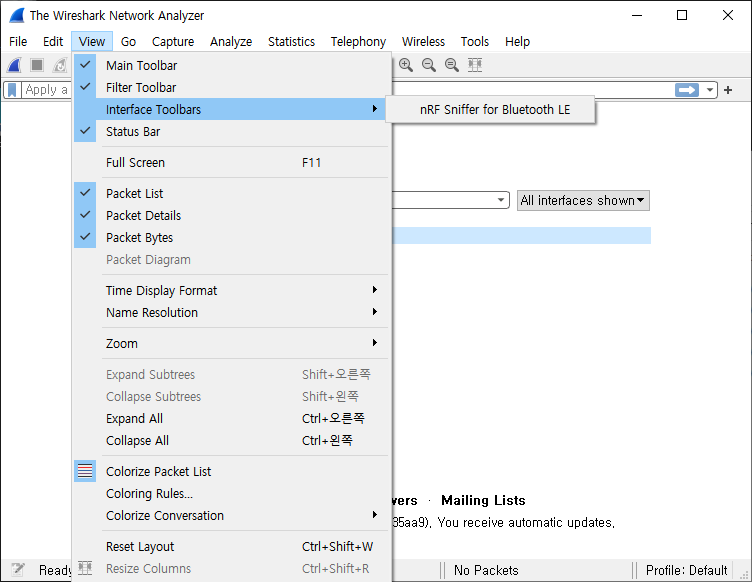Click the Wireshark logo in title bar
752x582 pixels.
pyautogui.click(x=17, y=15)
